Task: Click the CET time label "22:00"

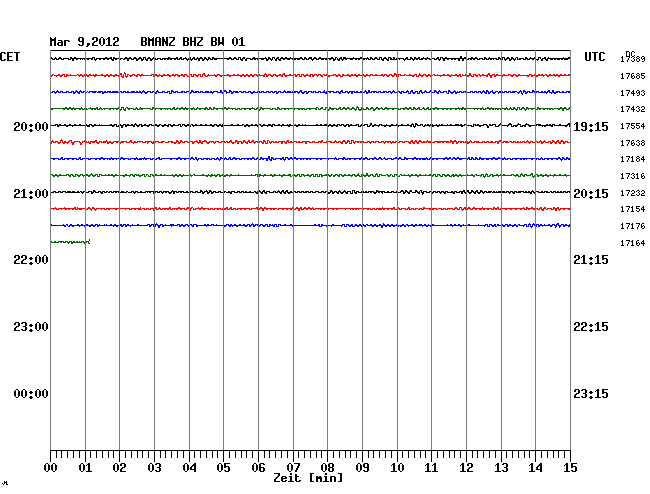Action: click(x=31, y=260)
